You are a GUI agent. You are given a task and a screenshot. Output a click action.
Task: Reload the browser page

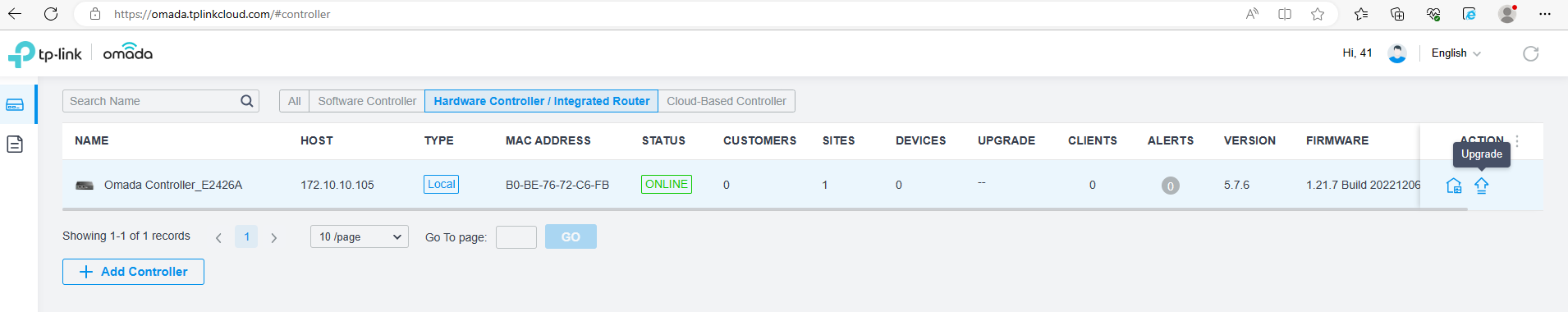pos(51,14)
